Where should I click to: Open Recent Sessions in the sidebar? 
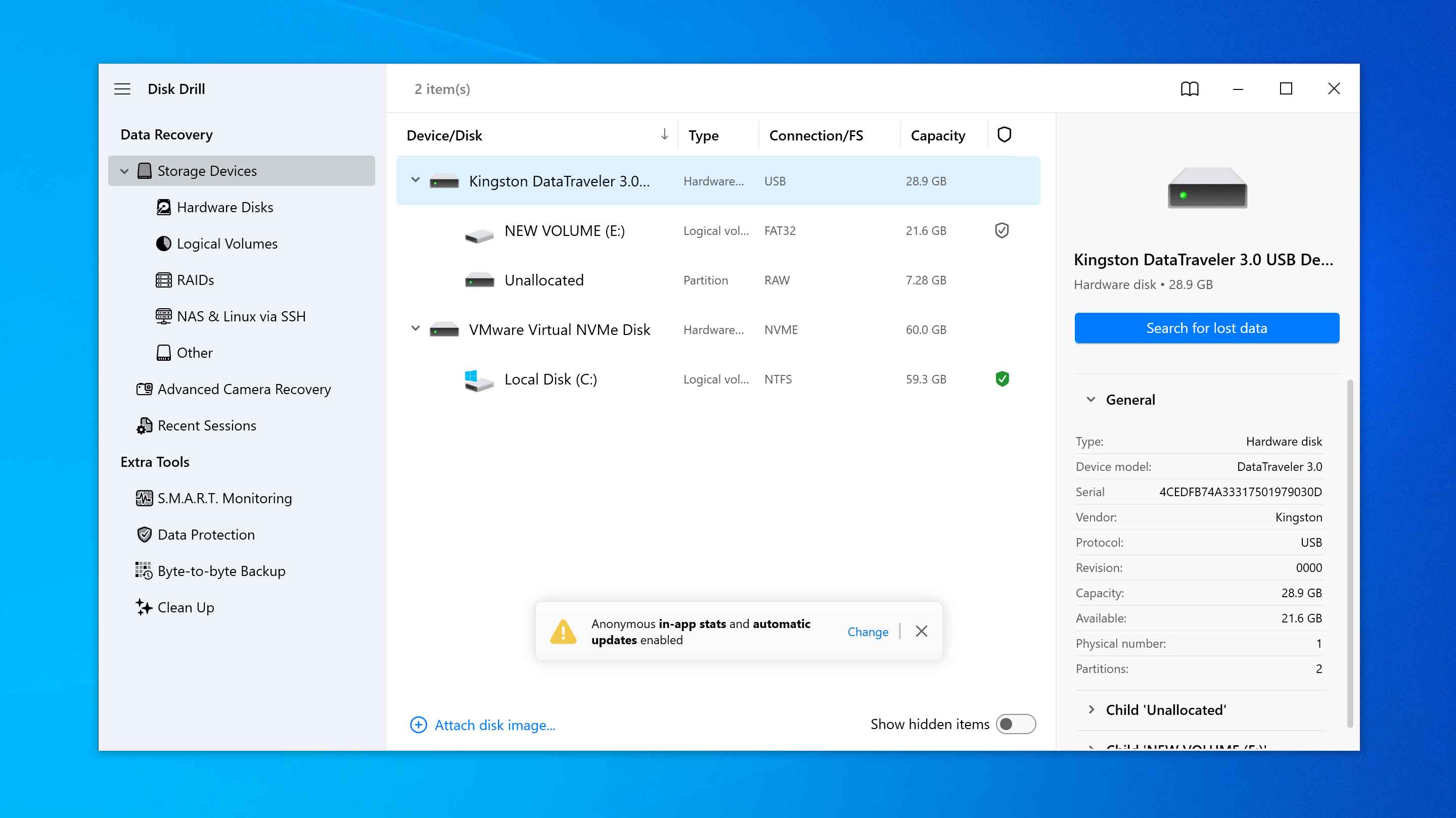206,425
